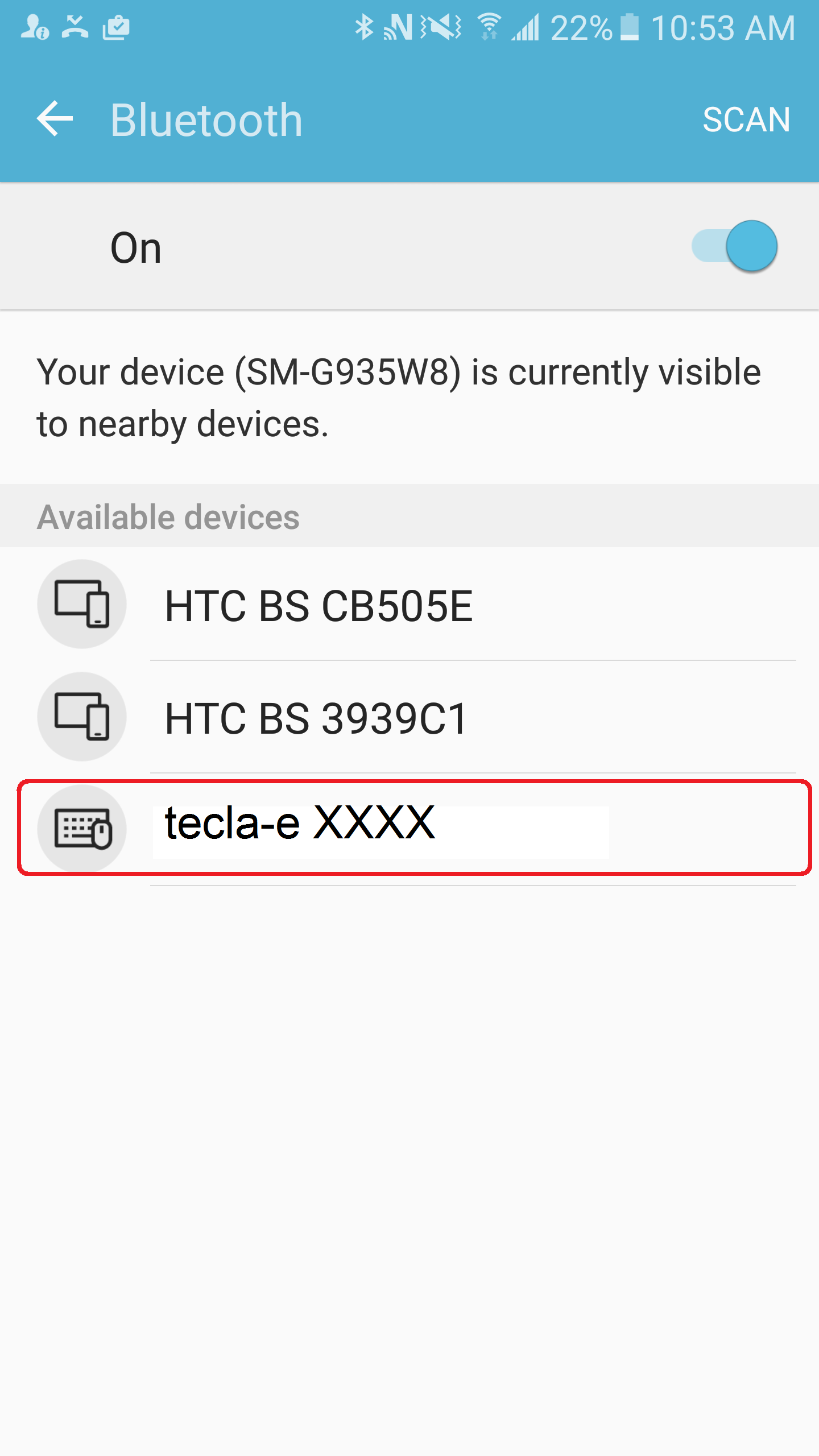Tap the Bluetooth status bar icon
This screenshot has height=1456, width=819.
pos(364,27)
